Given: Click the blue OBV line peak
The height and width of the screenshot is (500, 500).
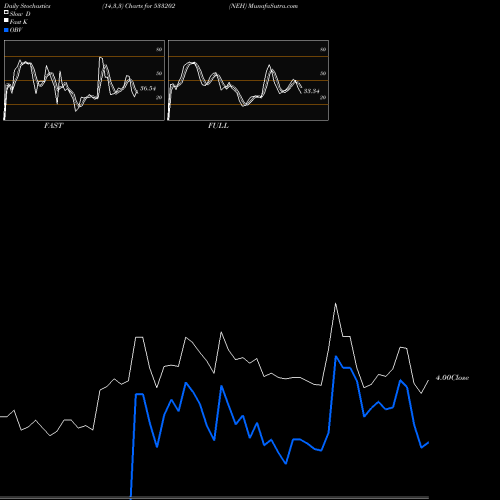Looking at the screenshot, I should coord(336,357).
